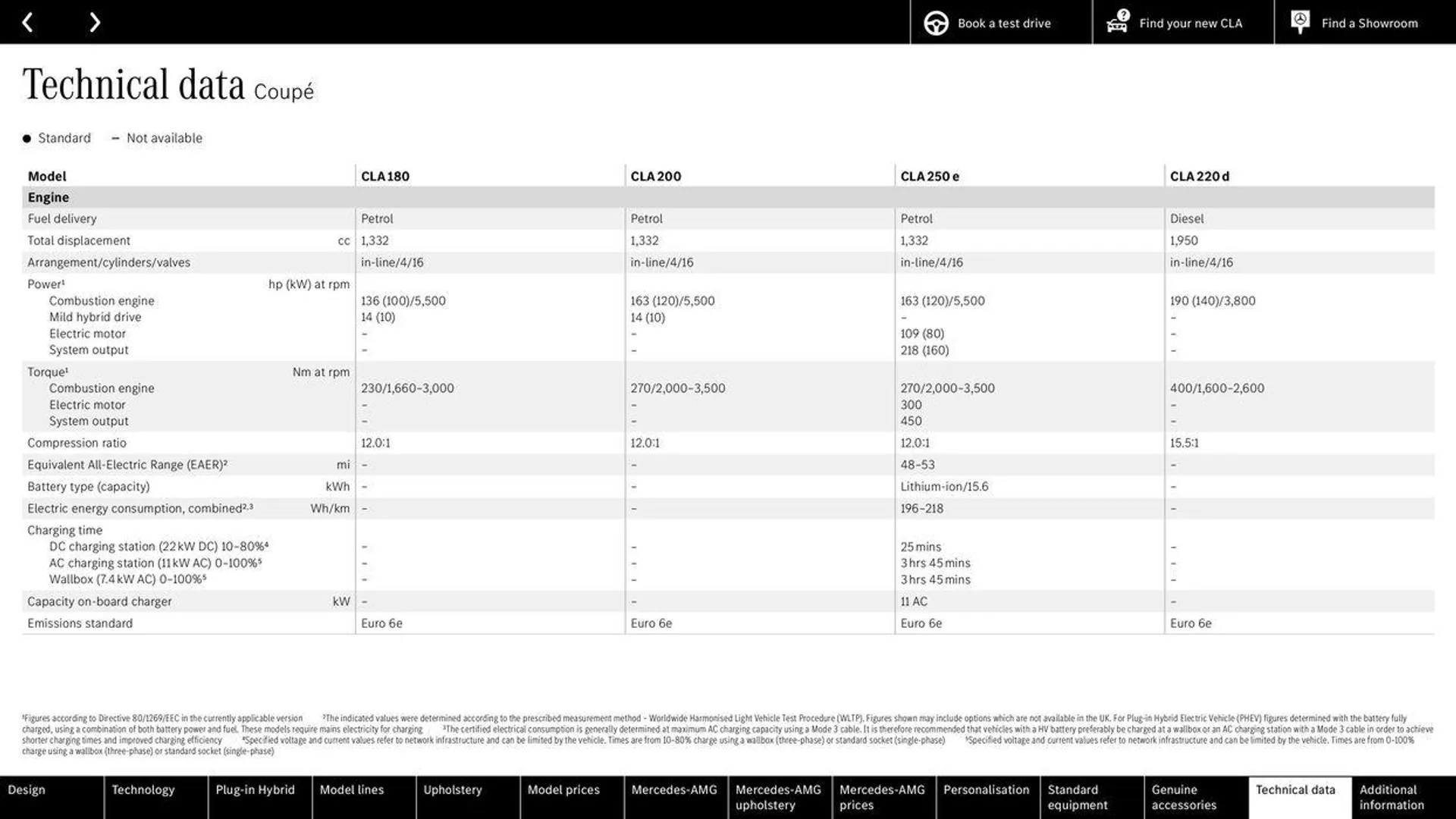Screen dimensions: 1456x819
Task: Click the Compression ratio row label
Action: 77,443
